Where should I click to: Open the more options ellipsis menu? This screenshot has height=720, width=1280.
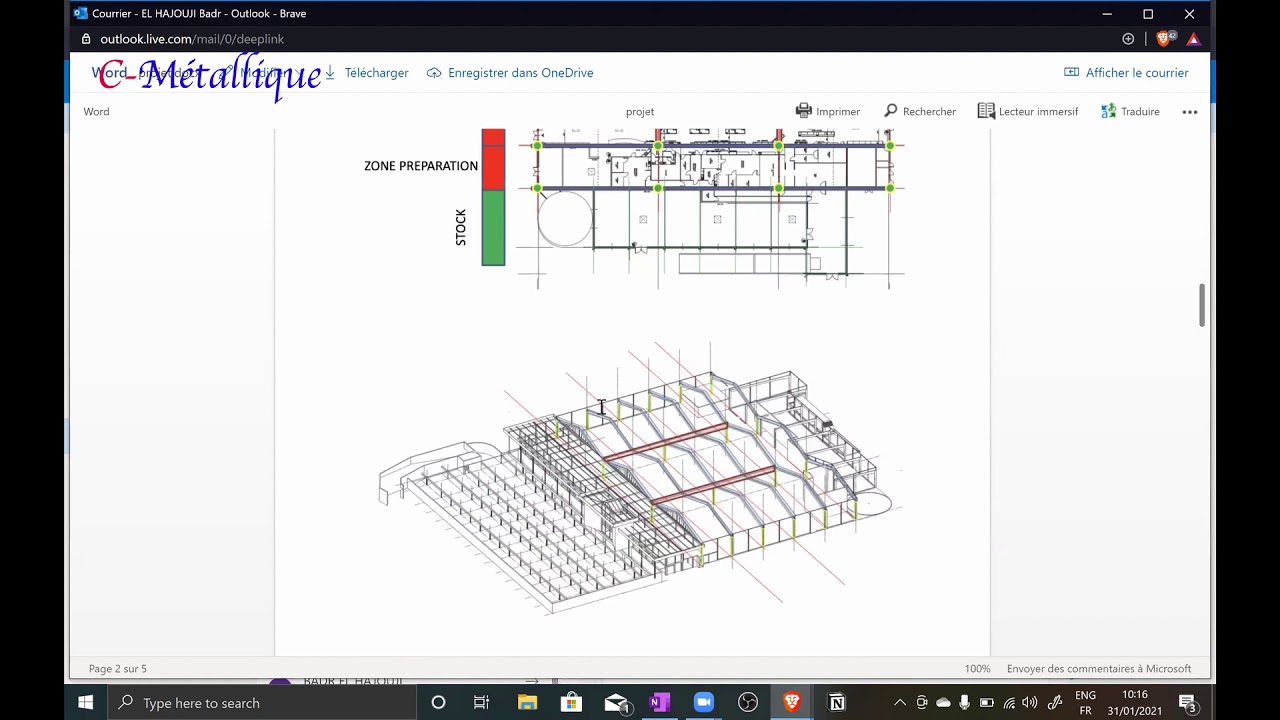[1190, 112]
